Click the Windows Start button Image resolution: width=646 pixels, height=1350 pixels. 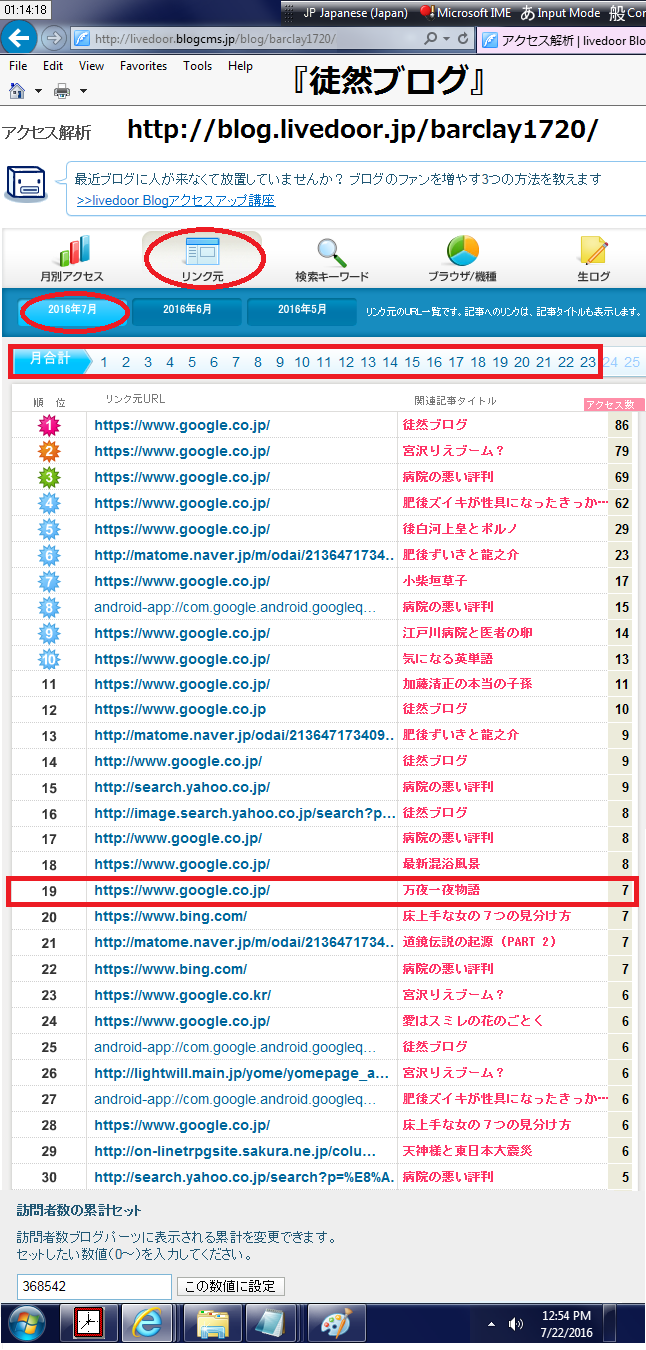point(27,1325)
